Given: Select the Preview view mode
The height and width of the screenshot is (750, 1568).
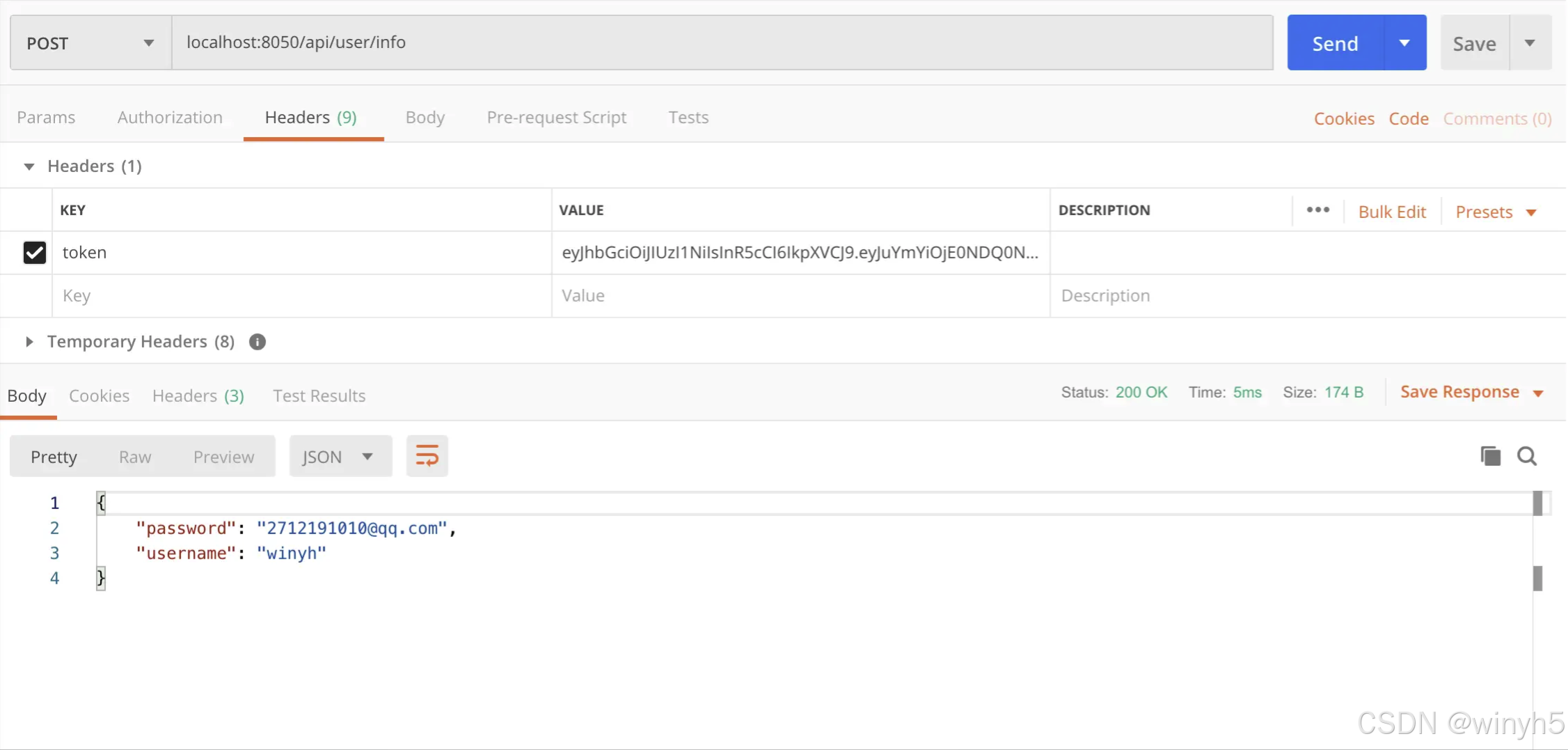Looking at the screenshot, I should tap(223, 457).
